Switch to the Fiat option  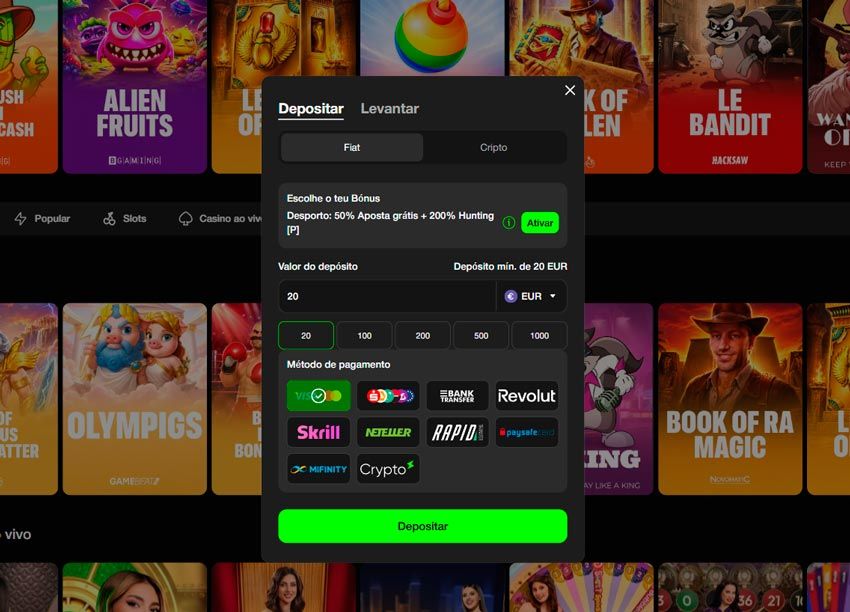(x=352, y=147)
